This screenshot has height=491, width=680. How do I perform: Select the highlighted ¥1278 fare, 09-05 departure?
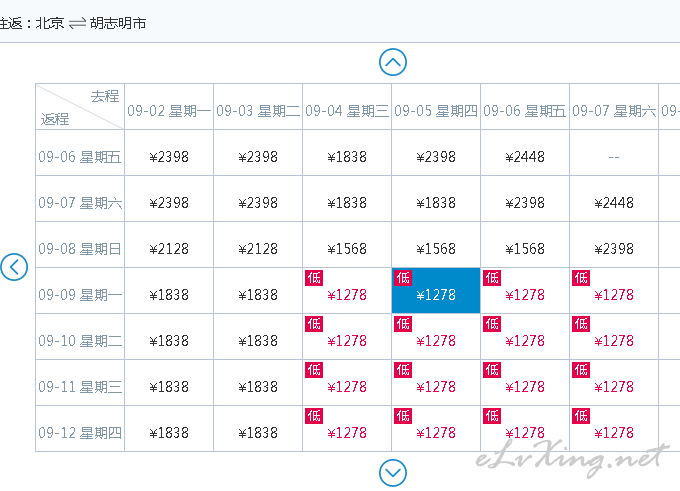click(x=436, y=291)
